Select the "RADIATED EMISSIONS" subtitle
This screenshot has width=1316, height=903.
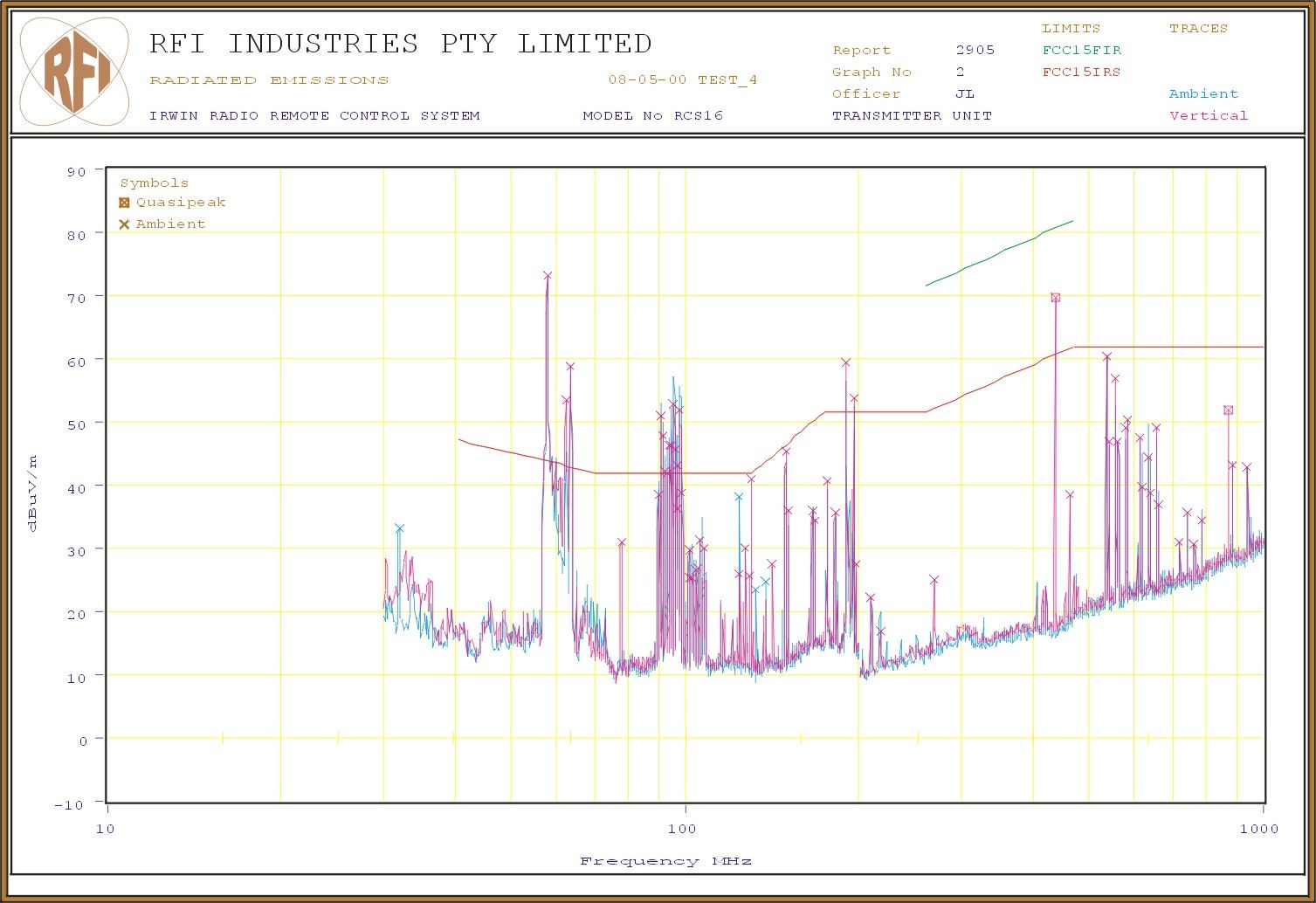click(269, 80)
